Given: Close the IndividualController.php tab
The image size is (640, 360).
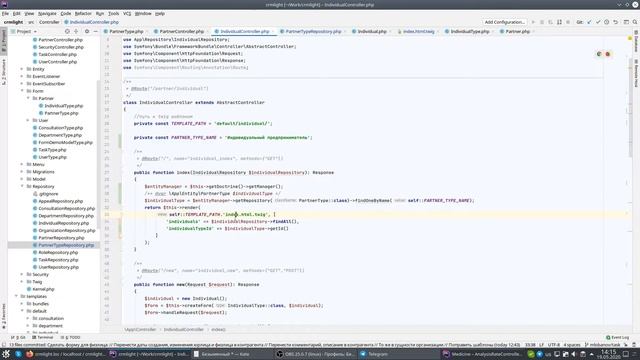Looking at the screenshot, I should point(273,31).
